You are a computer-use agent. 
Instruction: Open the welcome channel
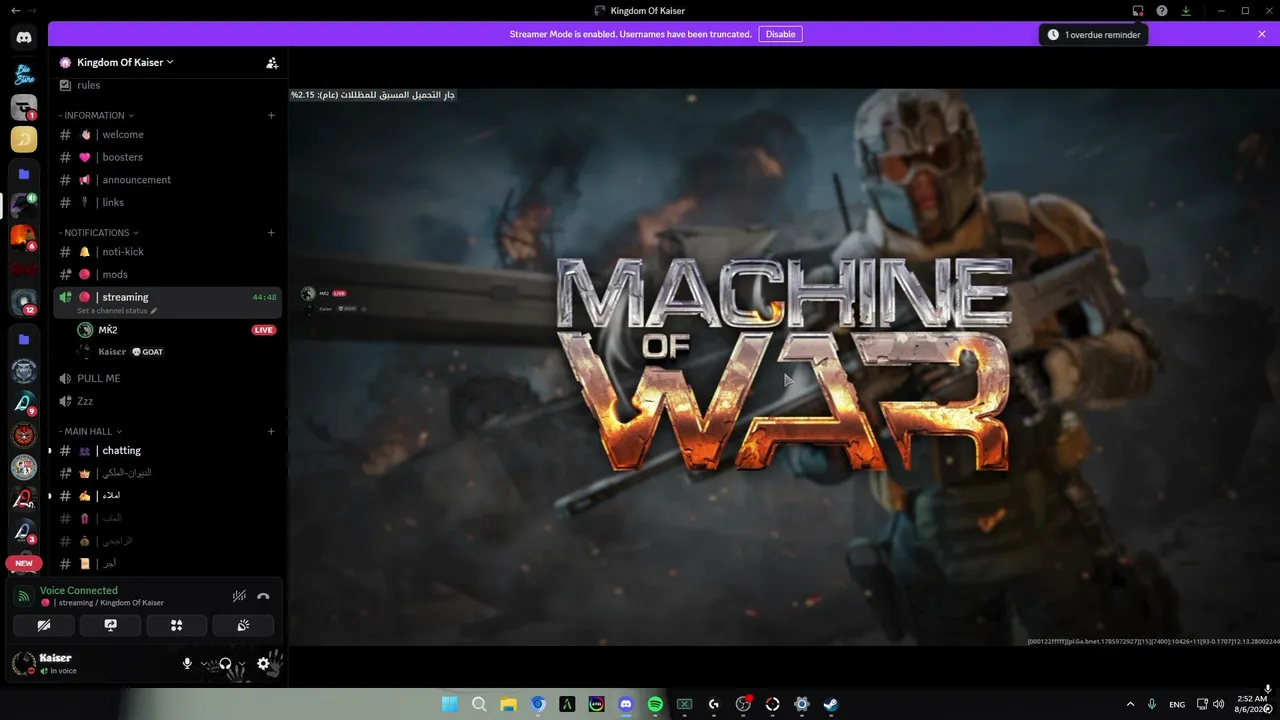pos(167,135)
